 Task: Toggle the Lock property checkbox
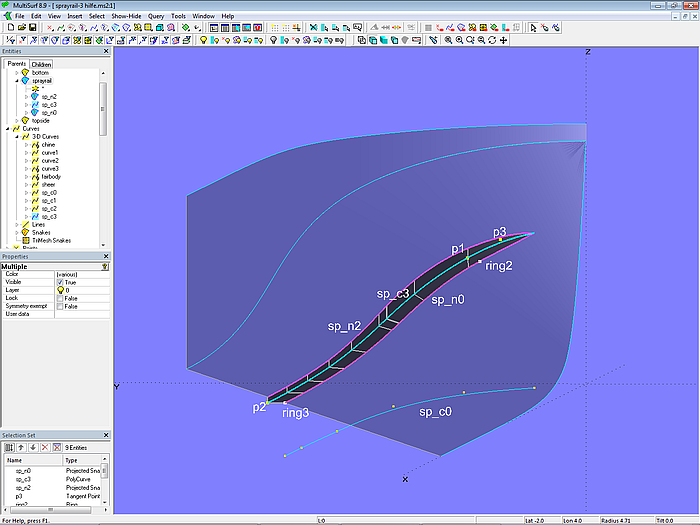pos(60,298)
